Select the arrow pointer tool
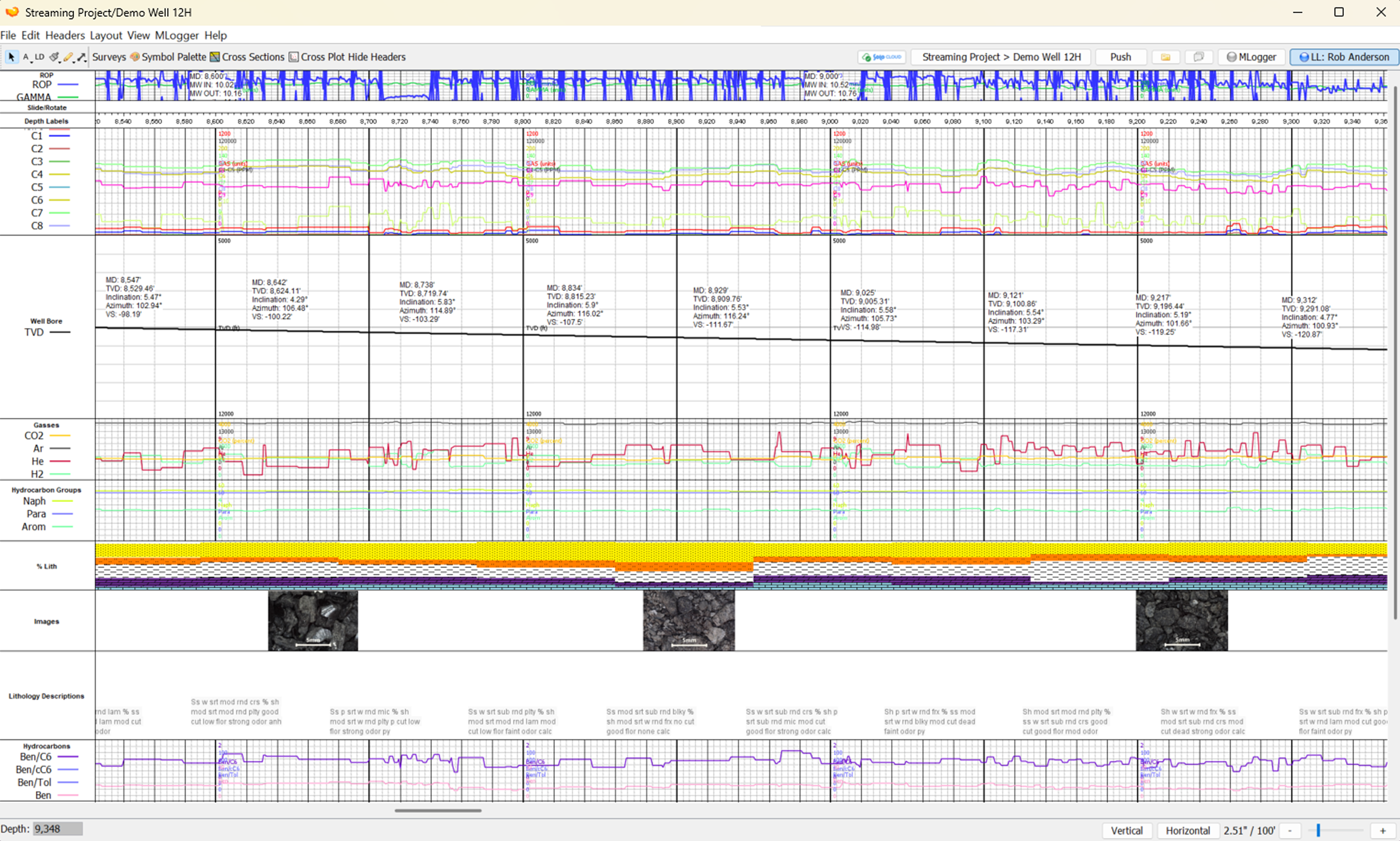 [11, 57]
